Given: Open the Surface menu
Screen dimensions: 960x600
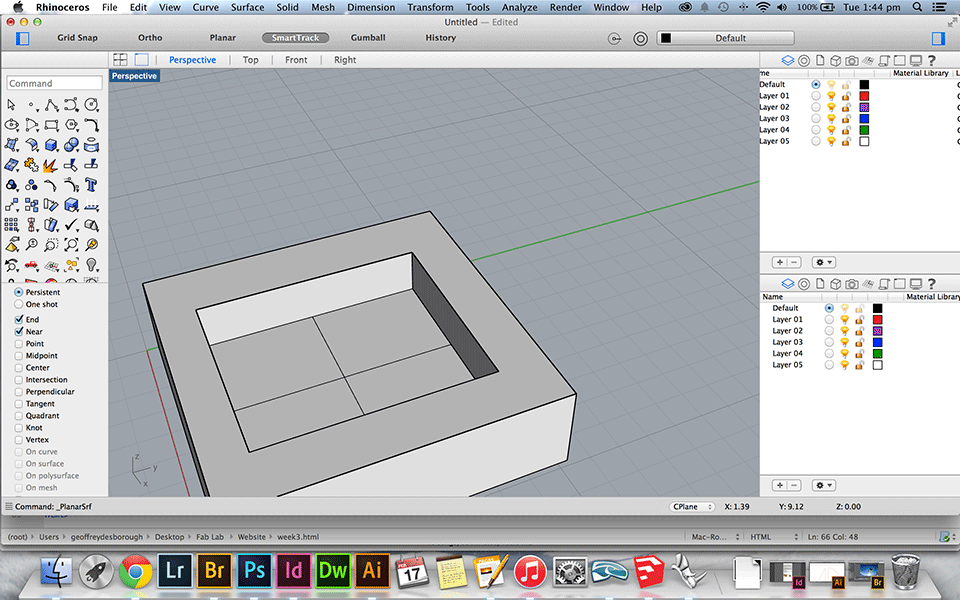Looking at the screenshot, I should coord(247,7).
